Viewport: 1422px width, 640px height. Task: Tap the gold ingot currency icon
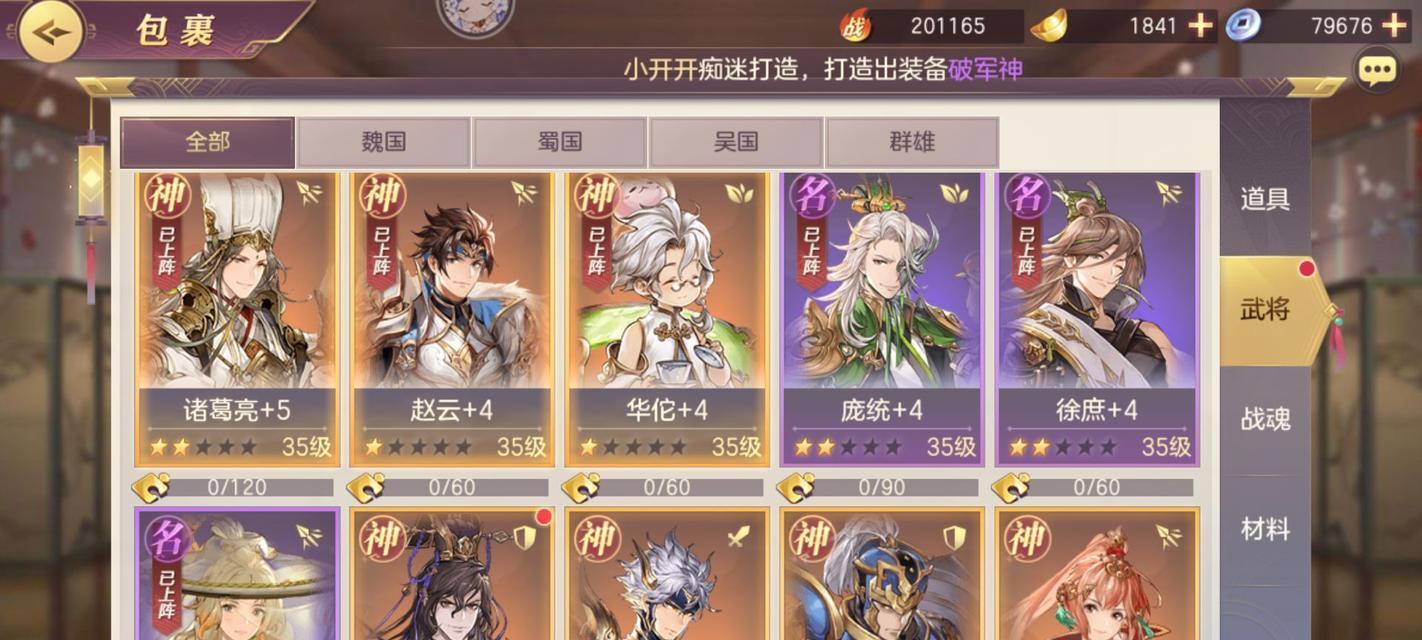click(1049, 25)
